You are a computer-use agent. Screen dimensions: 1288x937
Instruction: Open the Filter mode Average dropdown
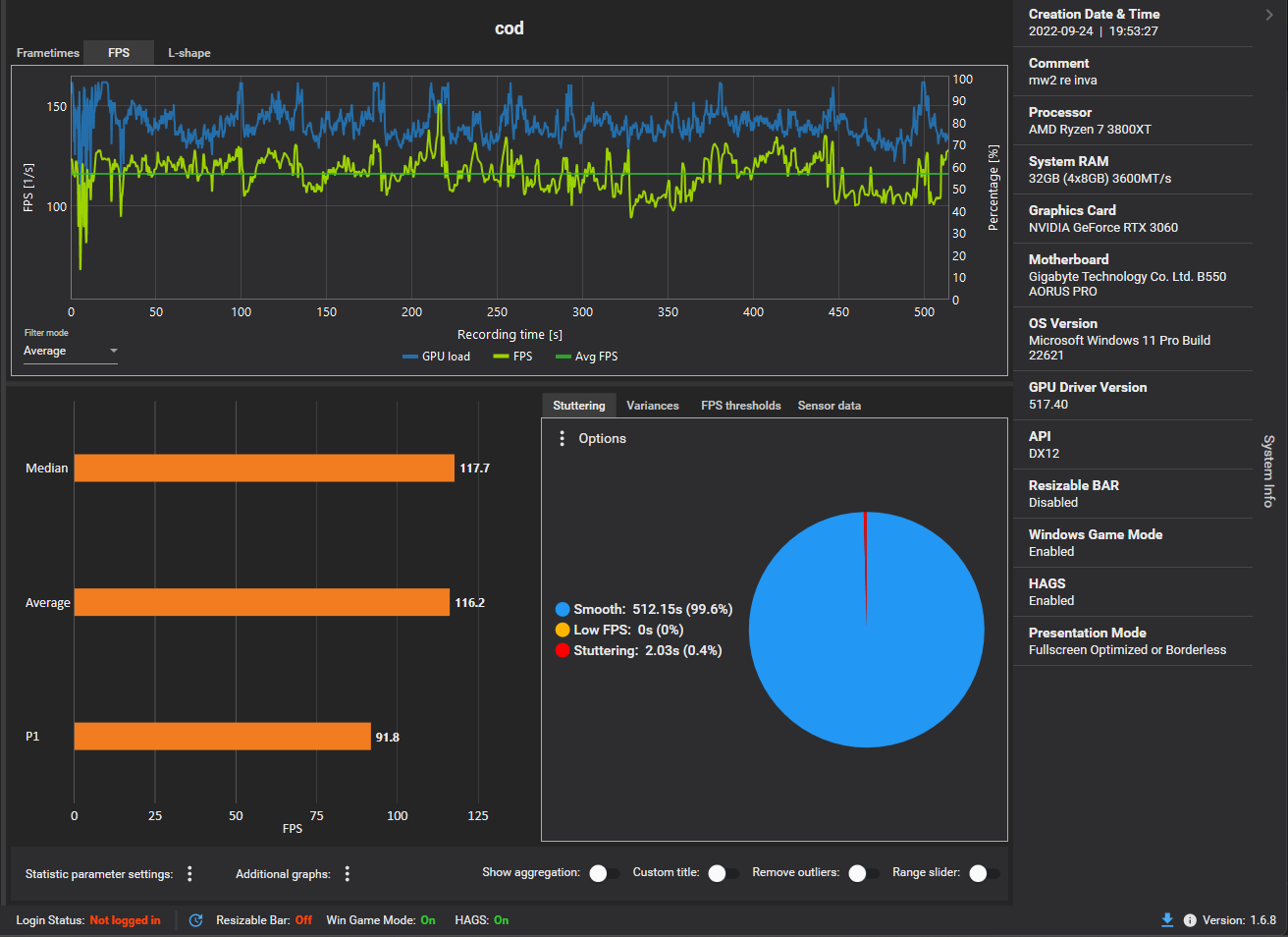71,351
